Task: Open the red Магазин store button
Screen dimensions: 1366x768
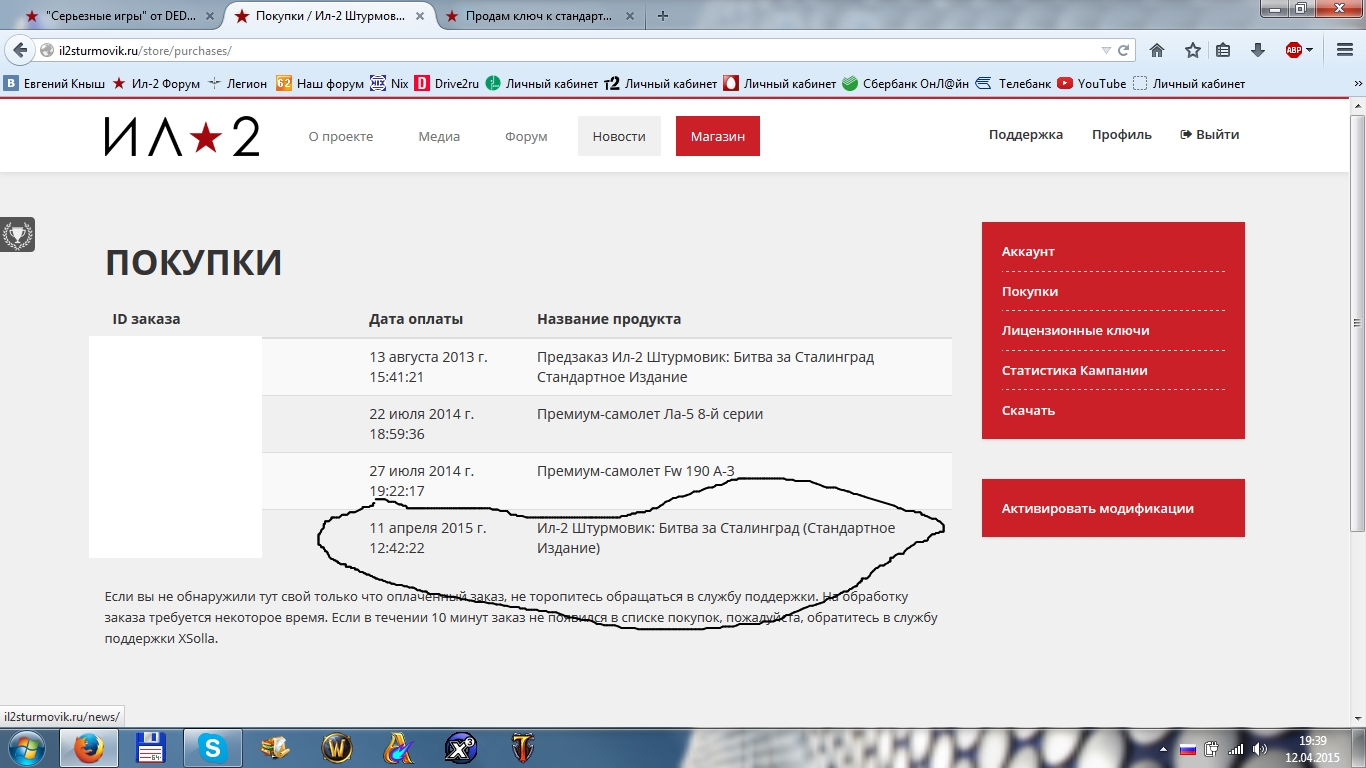Action: click(x=718, y=136)
